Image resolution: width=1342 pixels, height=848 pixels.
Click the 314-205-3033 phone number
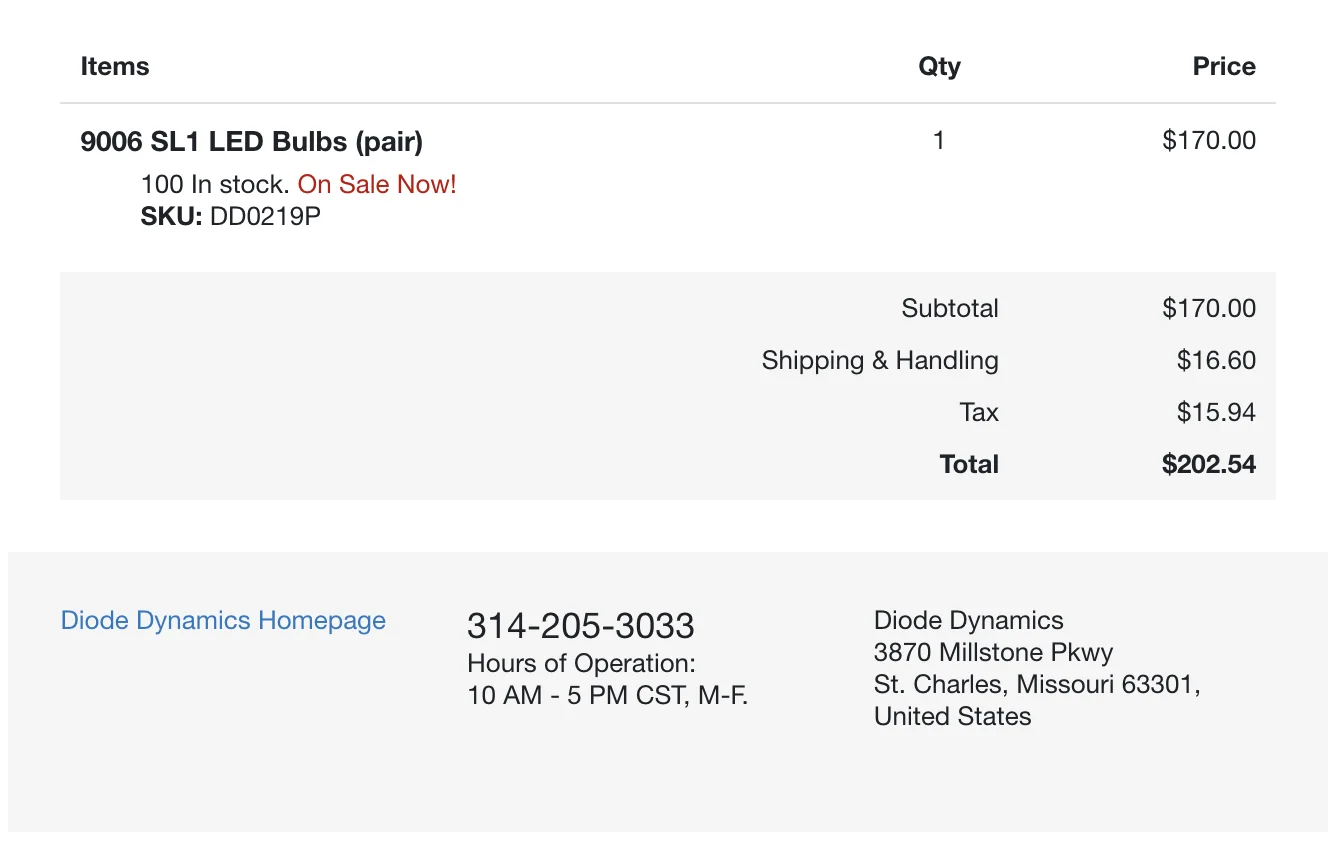[x=580, y=626]
